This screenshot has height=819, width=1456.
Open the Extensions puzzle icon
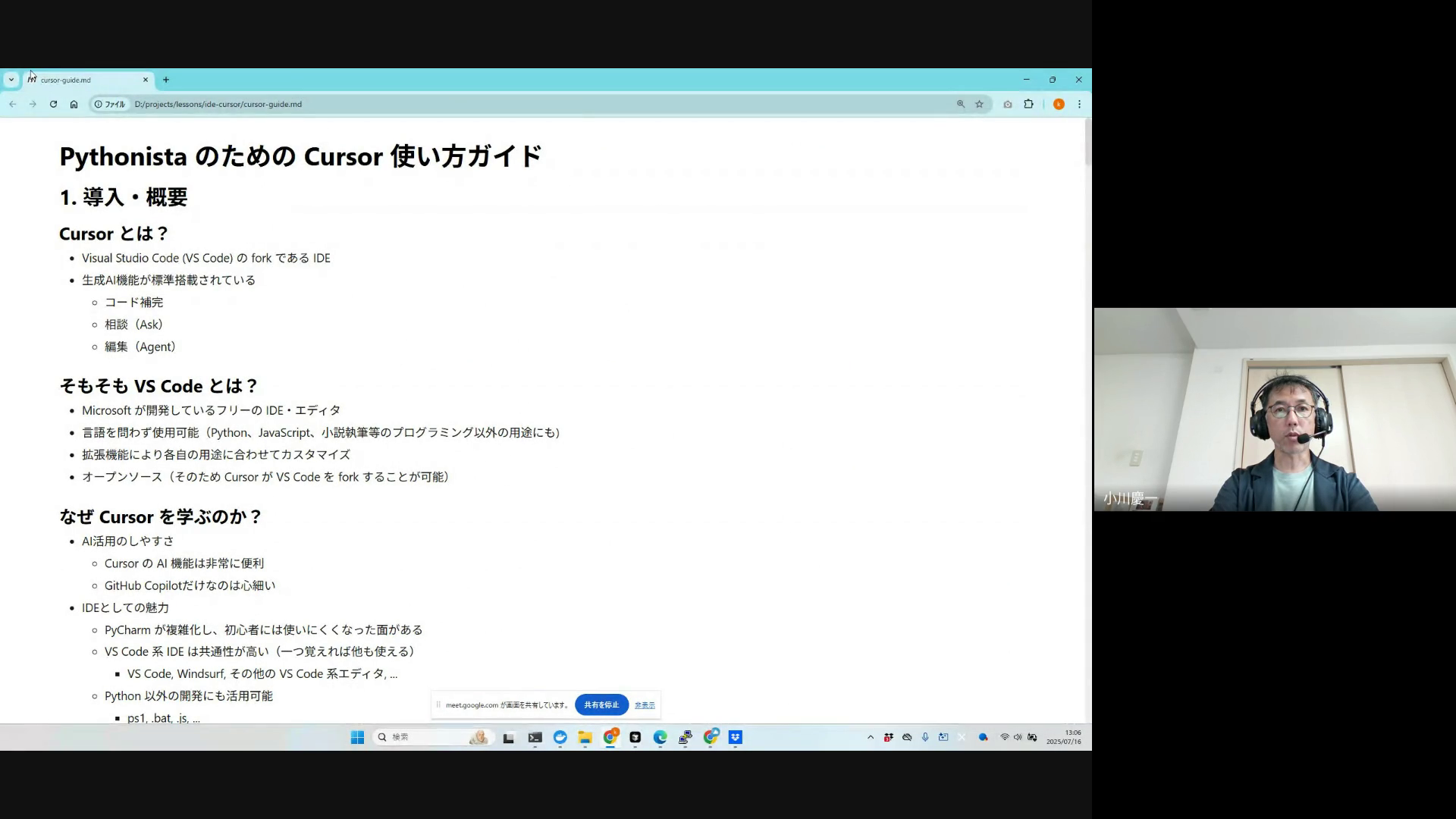(1028, 105)
